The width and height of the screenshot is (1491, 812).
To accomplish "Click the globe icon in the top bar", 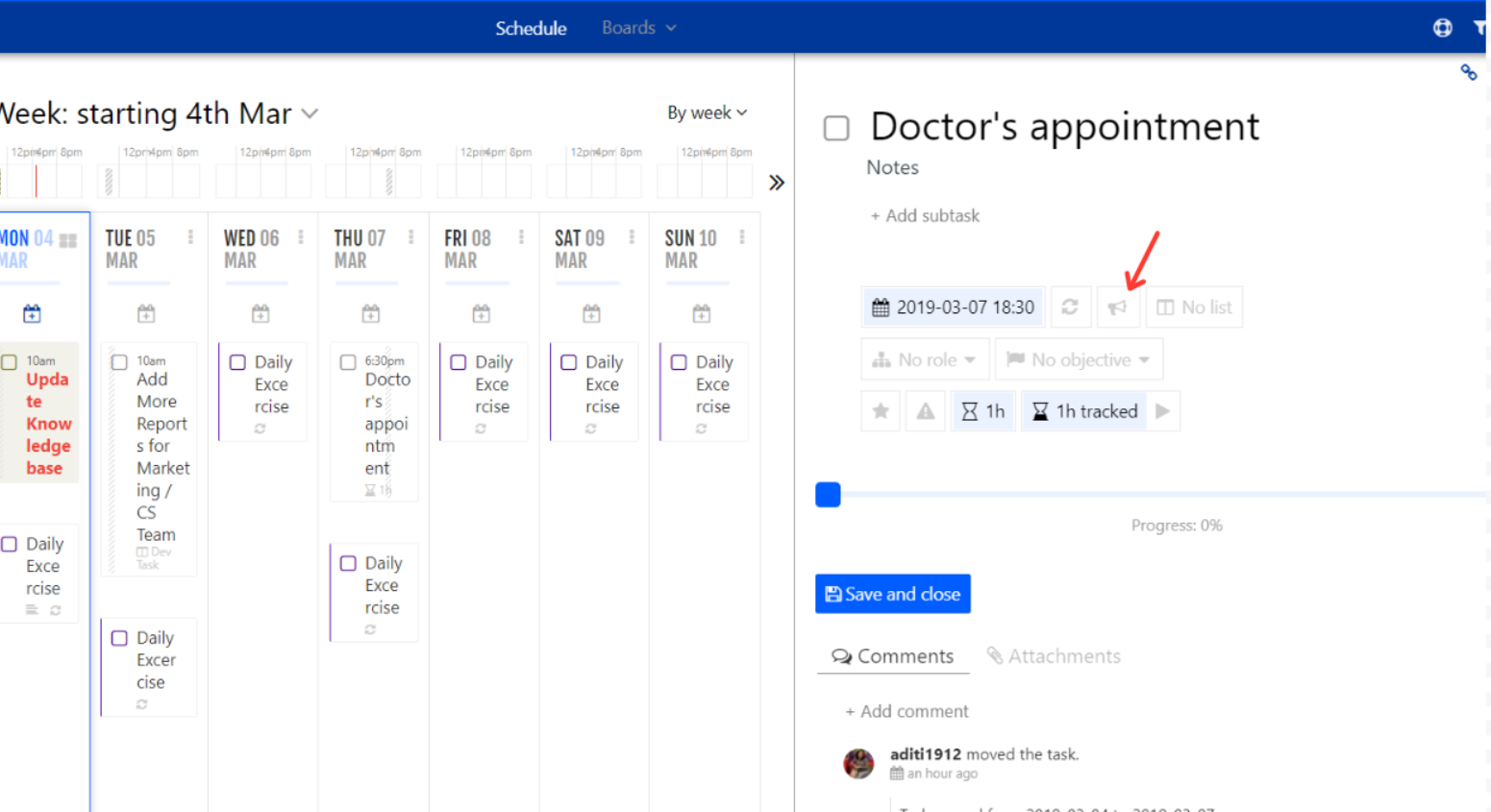I will tap(1442, 28).
